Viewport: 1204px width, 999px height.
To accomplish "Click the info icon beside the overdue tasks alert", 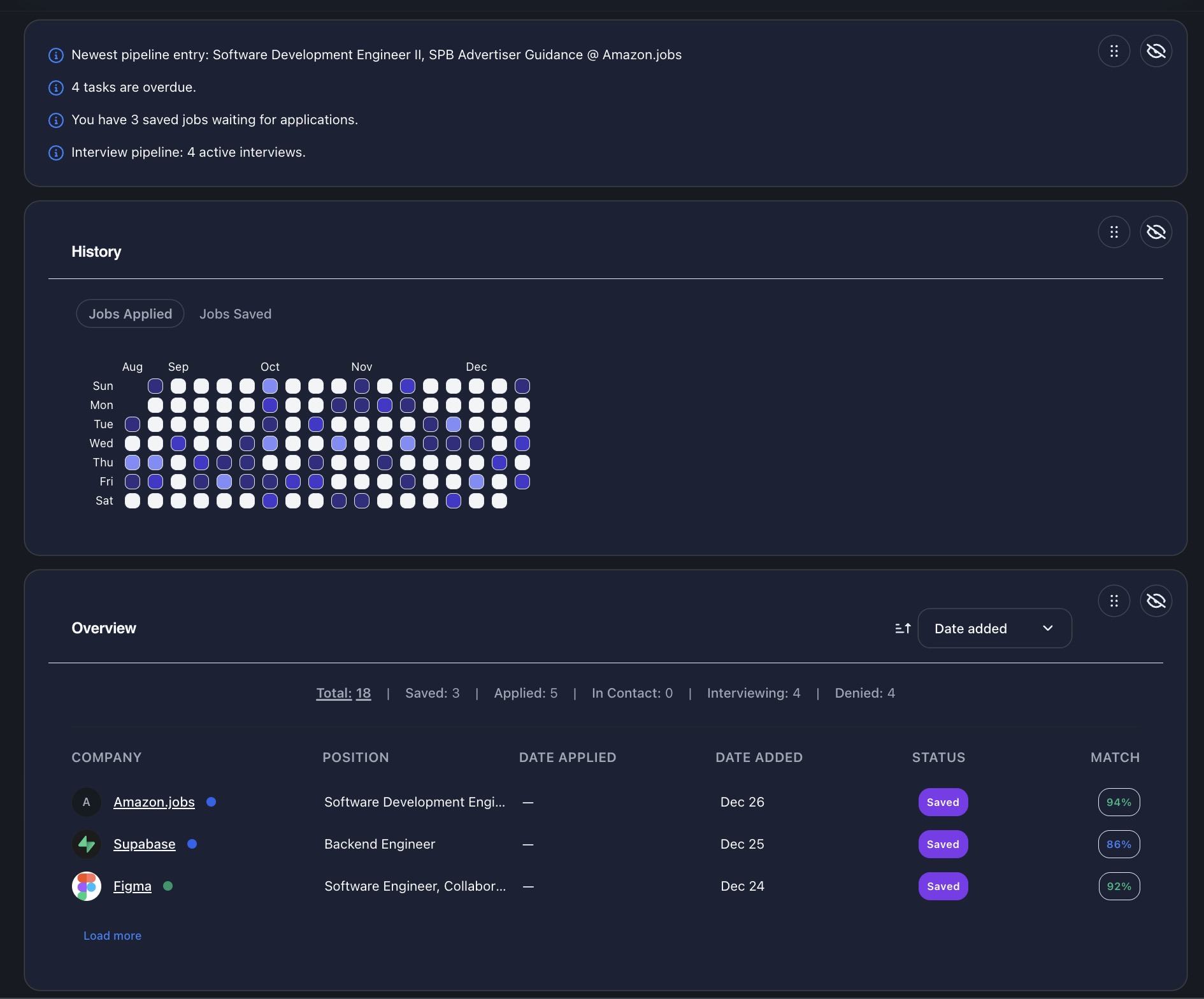I will (x=55, y=88).
